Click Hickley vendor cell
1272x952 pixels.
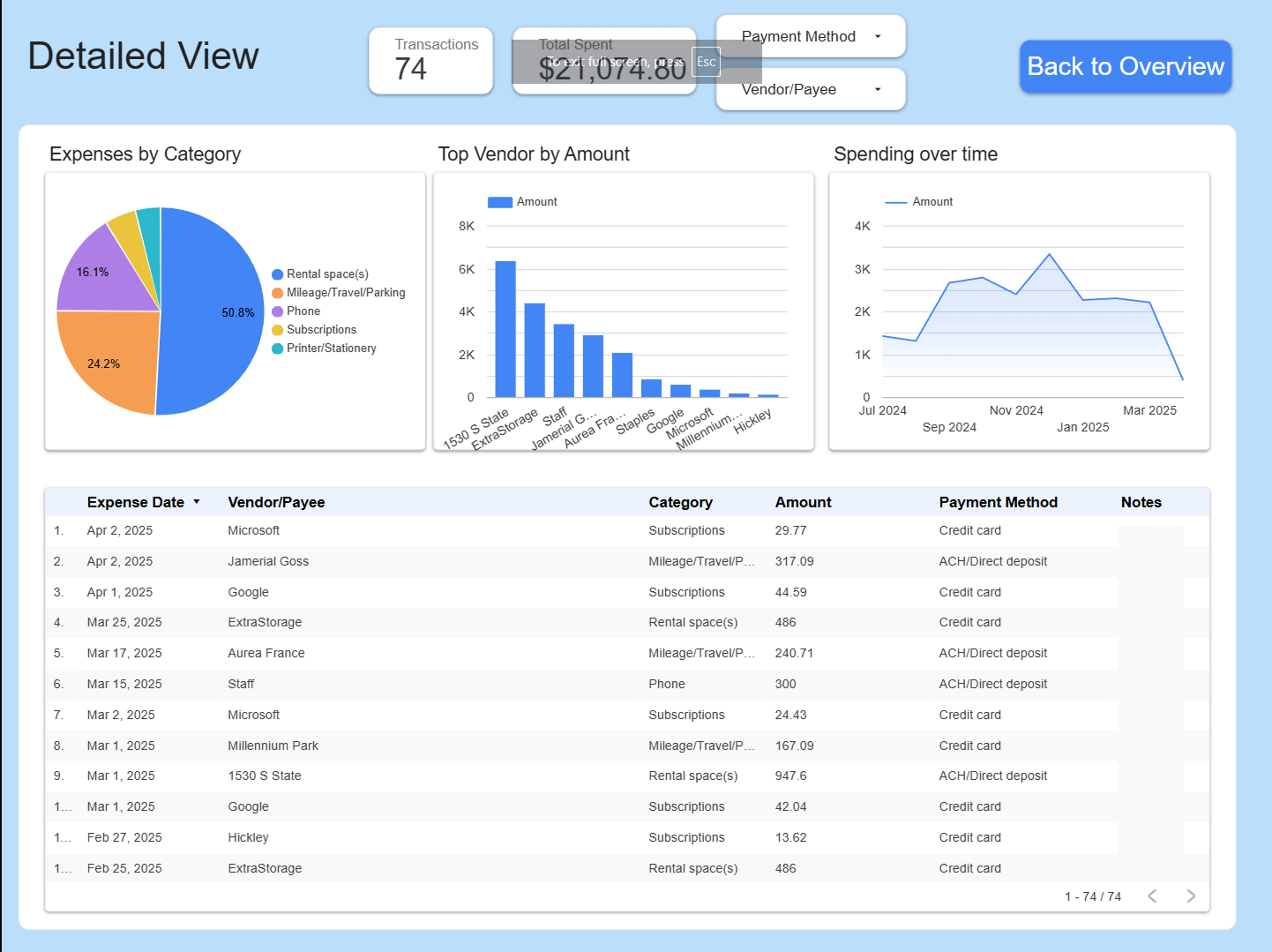[x=248, y=837]
